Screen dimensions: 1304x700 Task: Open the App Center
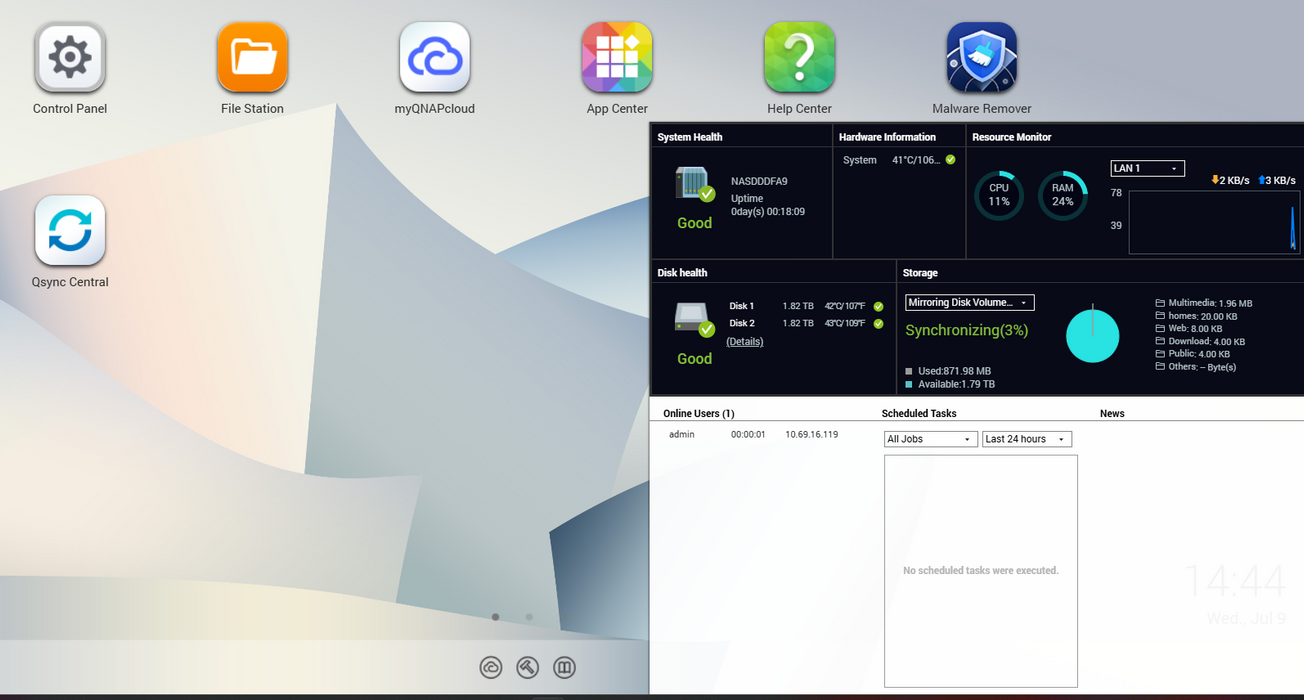pos(617,57)
